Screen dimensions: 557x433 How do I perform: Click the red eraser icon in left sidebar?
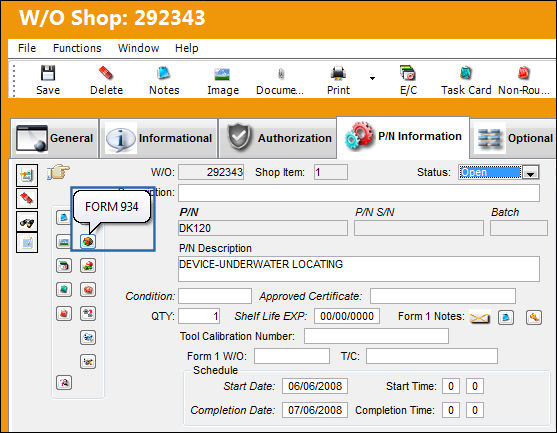click(x=27, y=198)
